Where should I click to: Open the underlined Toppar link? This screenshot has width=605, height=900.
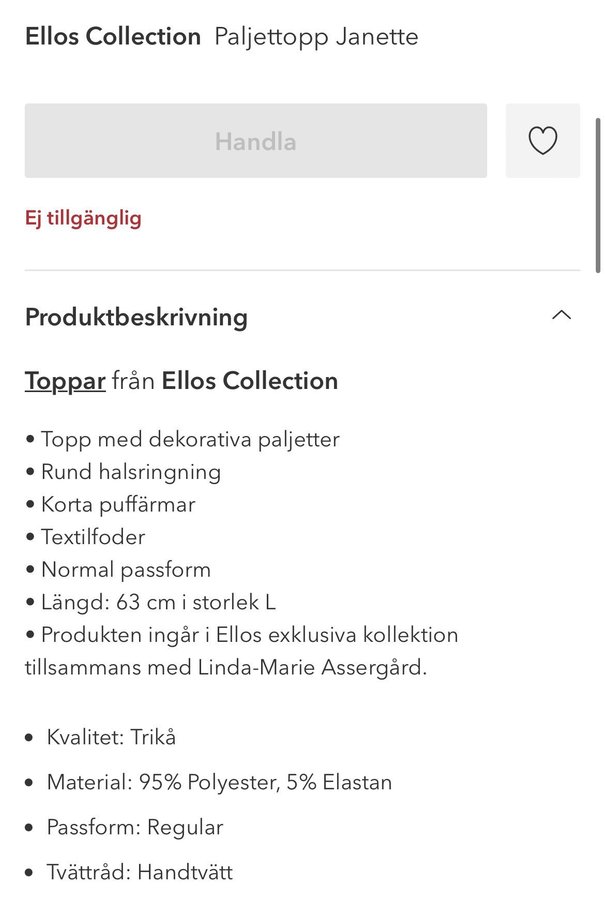65,381
